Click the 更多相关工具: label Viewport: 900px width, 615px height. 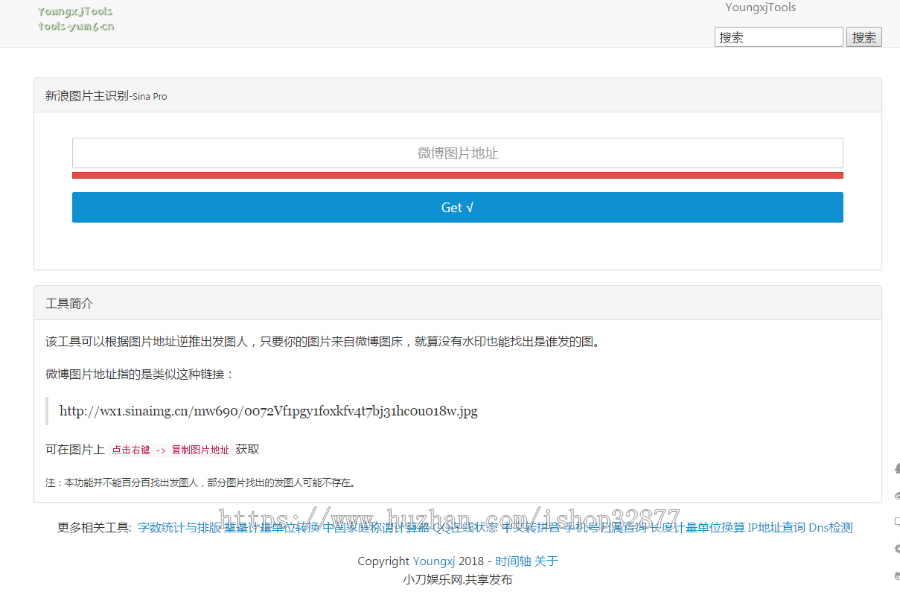[x=95, y=527]
